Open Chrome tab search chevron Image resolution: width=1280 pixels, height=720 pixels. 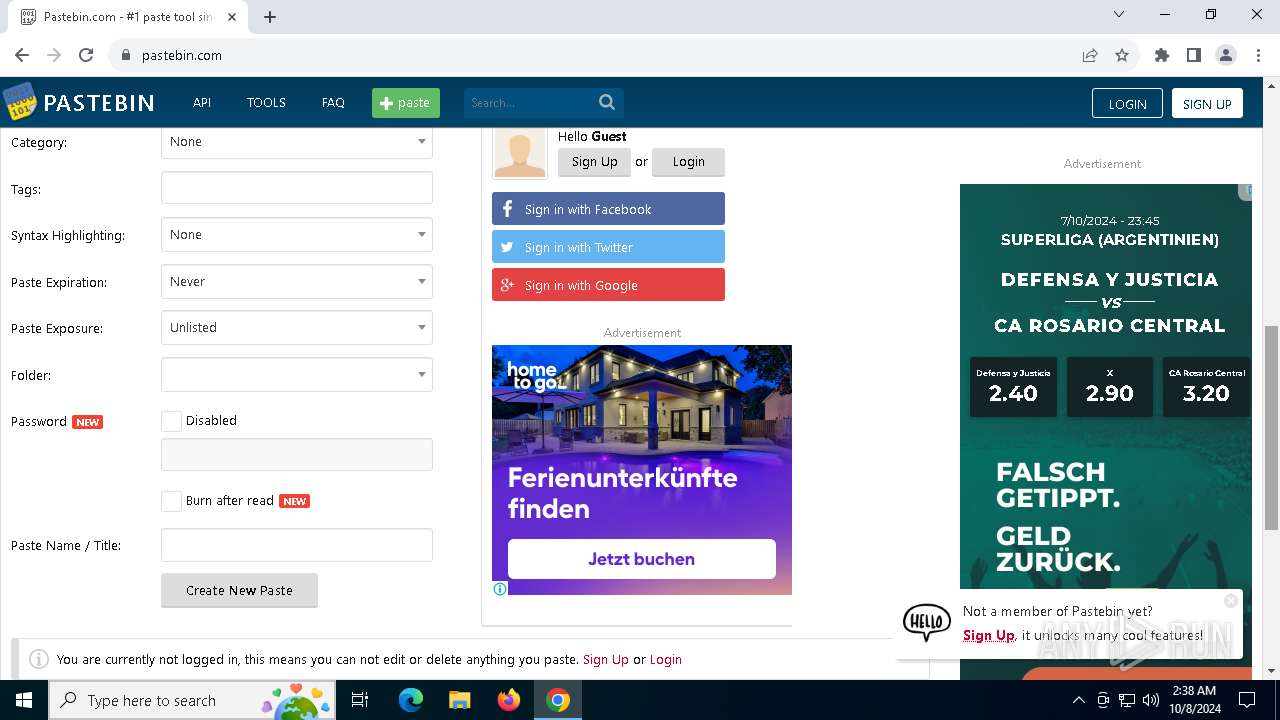click(x=1119, y=15)
